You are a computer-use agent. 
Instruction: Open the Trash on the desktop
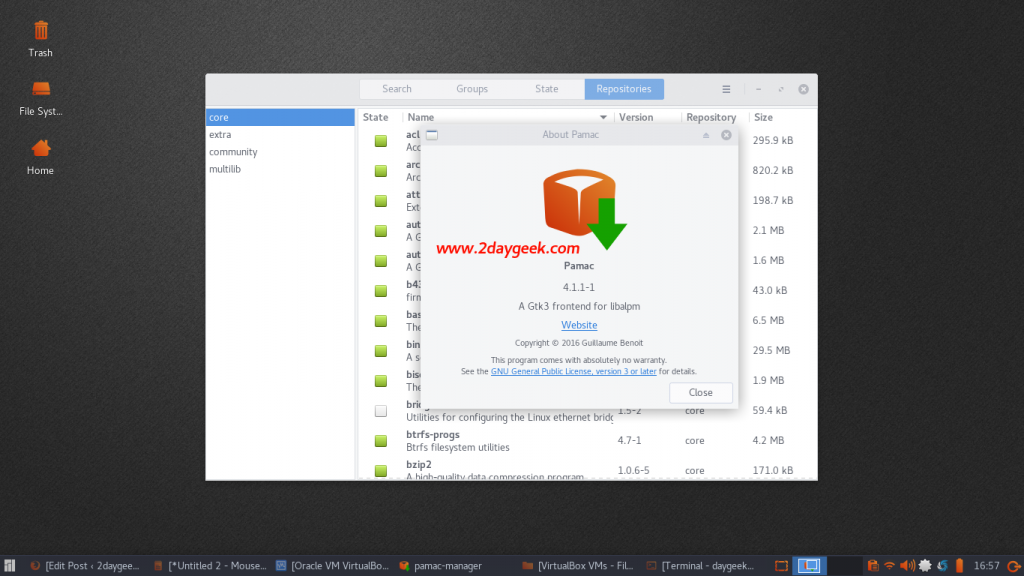click(x=40, y=32)
